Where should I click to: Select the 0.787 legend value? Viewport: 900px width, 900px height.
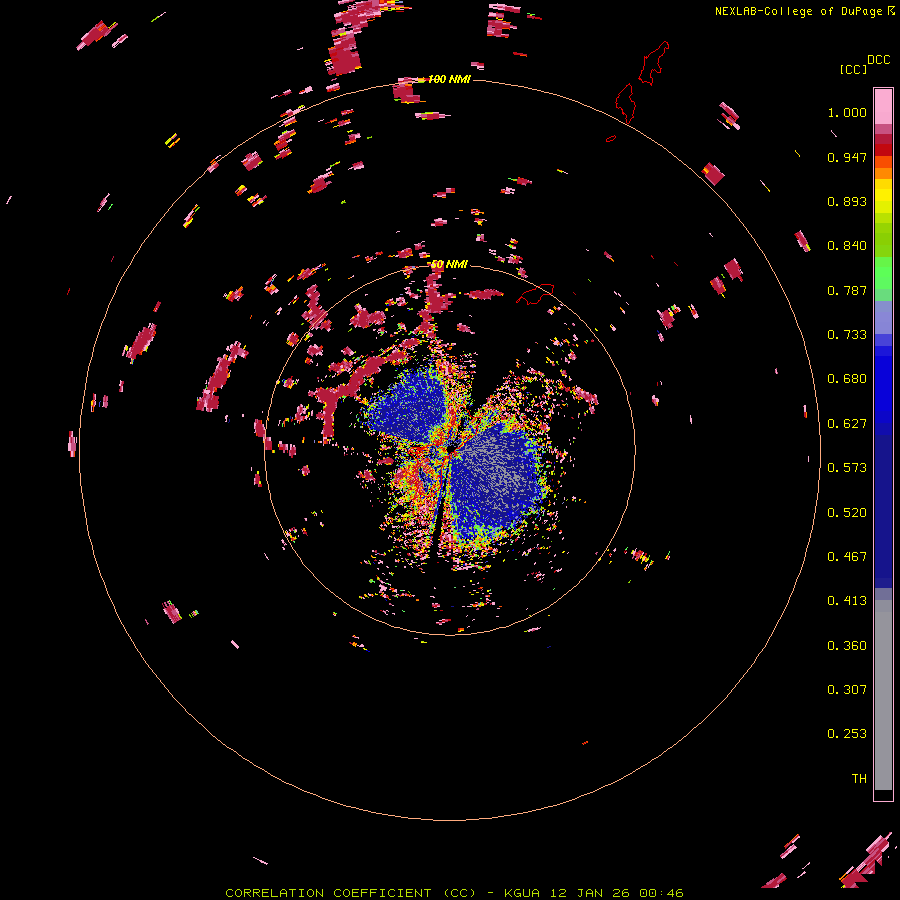847,290
